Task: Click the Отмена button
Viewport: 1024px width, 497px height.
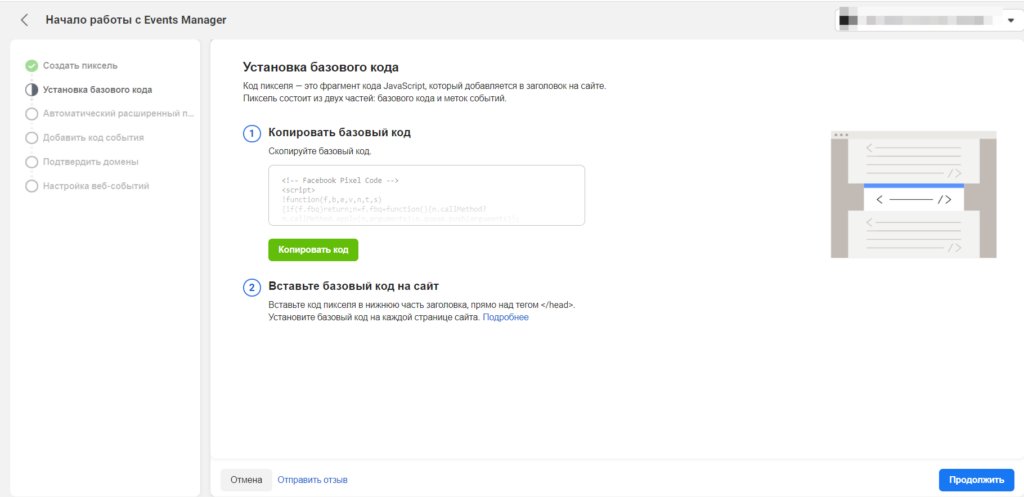Action: 246,480
